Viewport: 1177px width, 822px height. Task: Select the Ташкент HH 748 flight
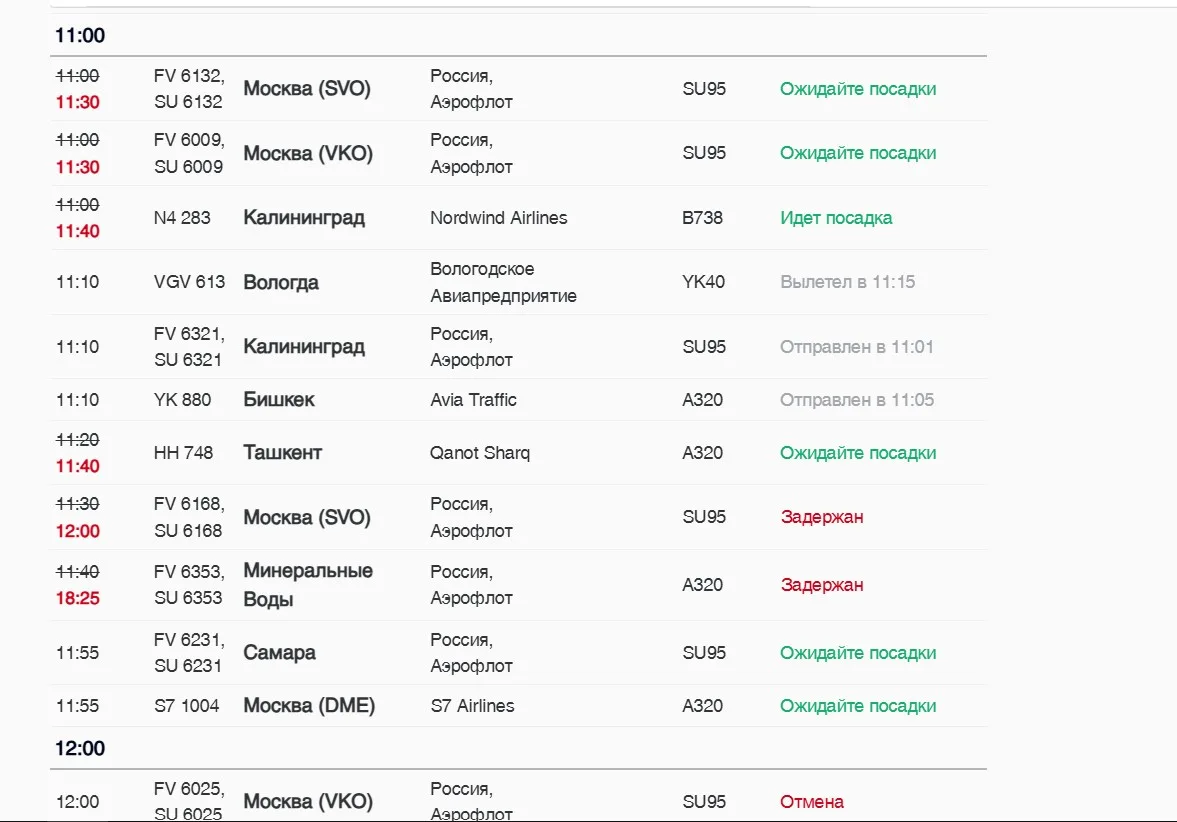[x=518, y=453]
